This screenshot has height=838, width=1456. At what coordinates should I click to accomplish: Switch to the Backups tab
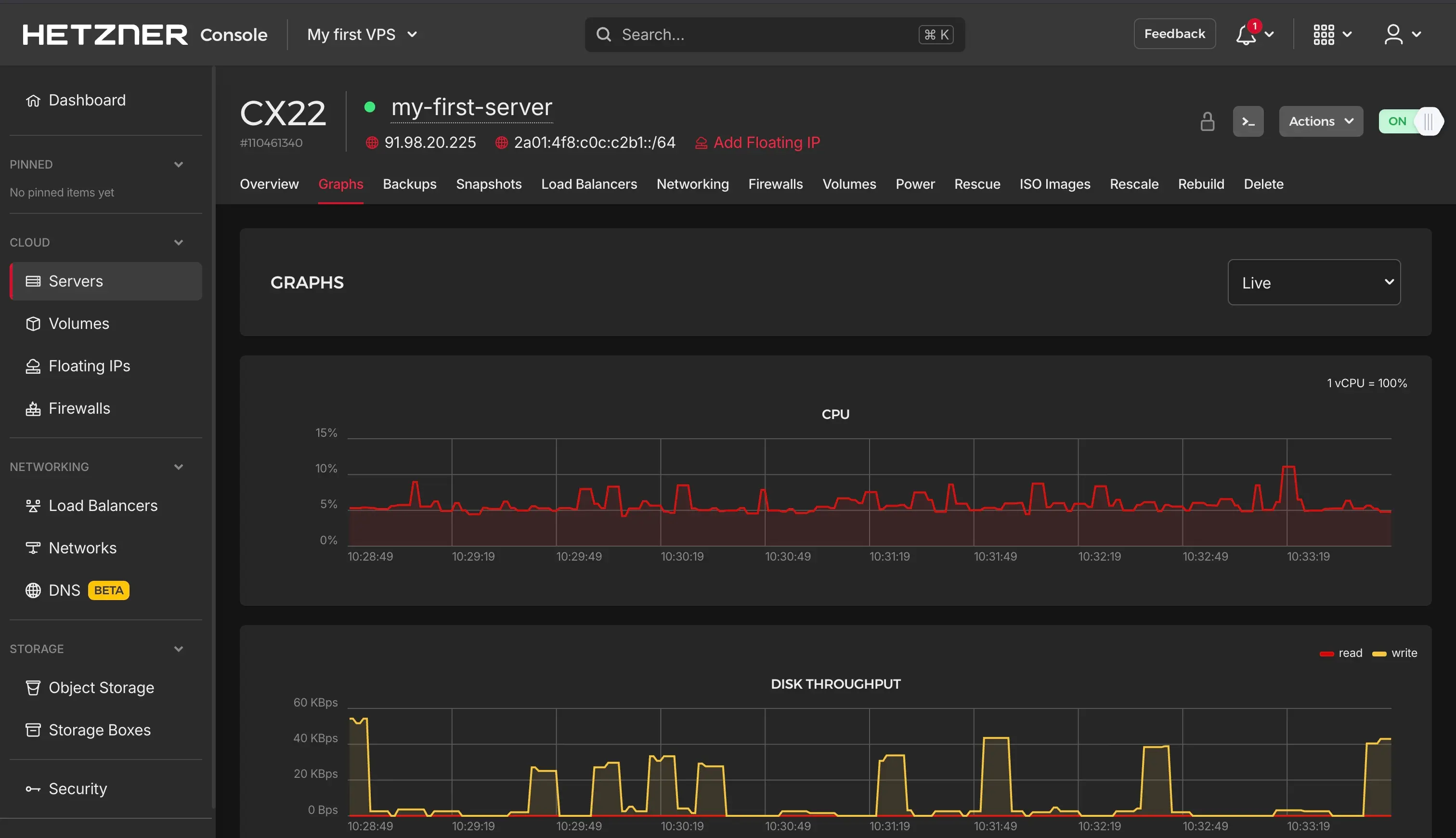click(410, 184)
